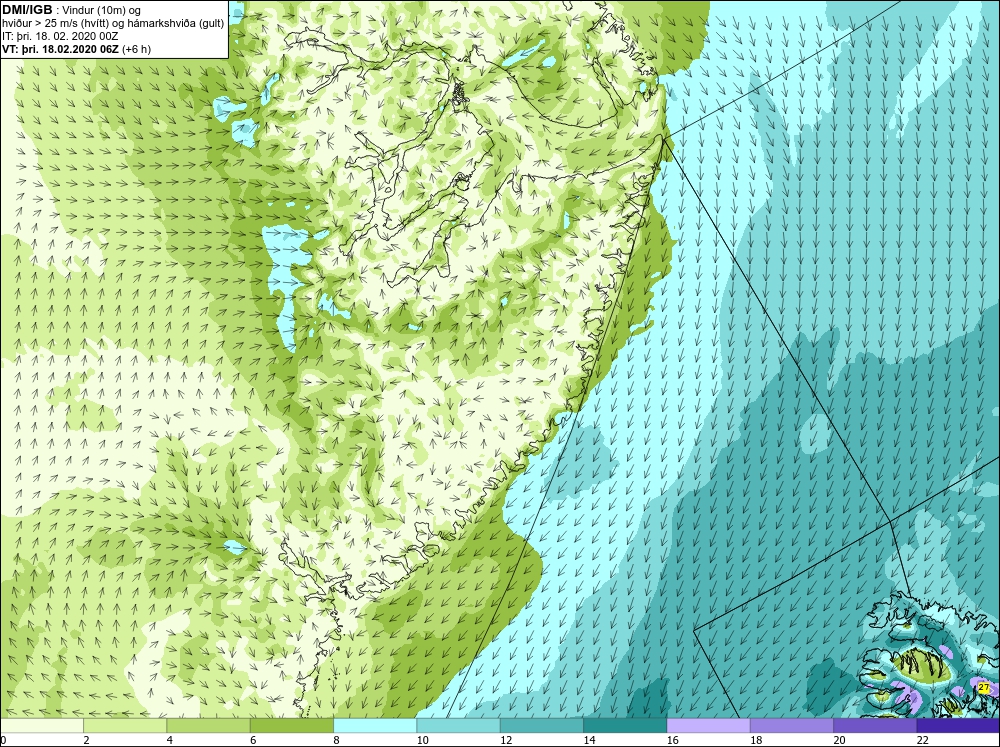Image resolution: width=1000 pixels, height=747 pixels.
Task: Click the 0–2 m/s pale cream legend swatch
Action: (x=41, y=726)
